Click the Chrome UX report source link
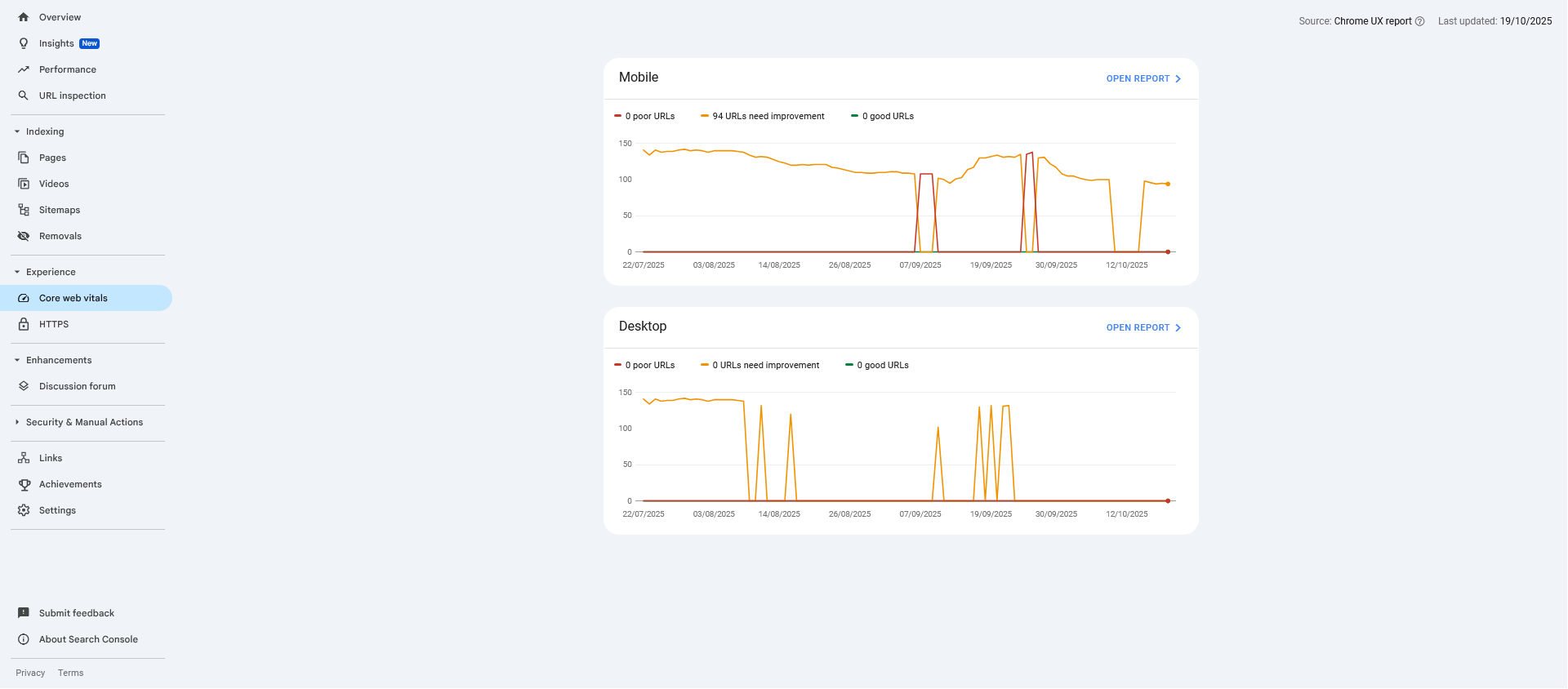1568x689 pixels. click(1373, 21)
